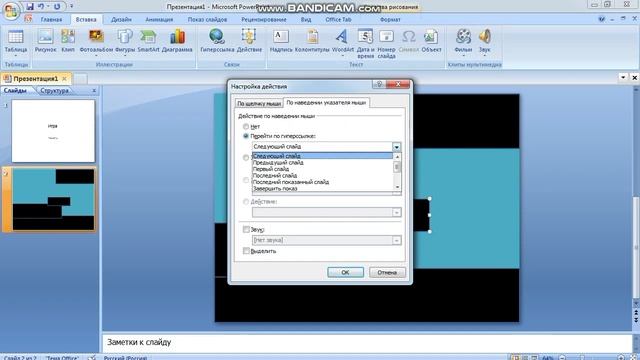640x360 pixels.
Task: Open the Анимация ribbon tab
Action: coord(159,19)
